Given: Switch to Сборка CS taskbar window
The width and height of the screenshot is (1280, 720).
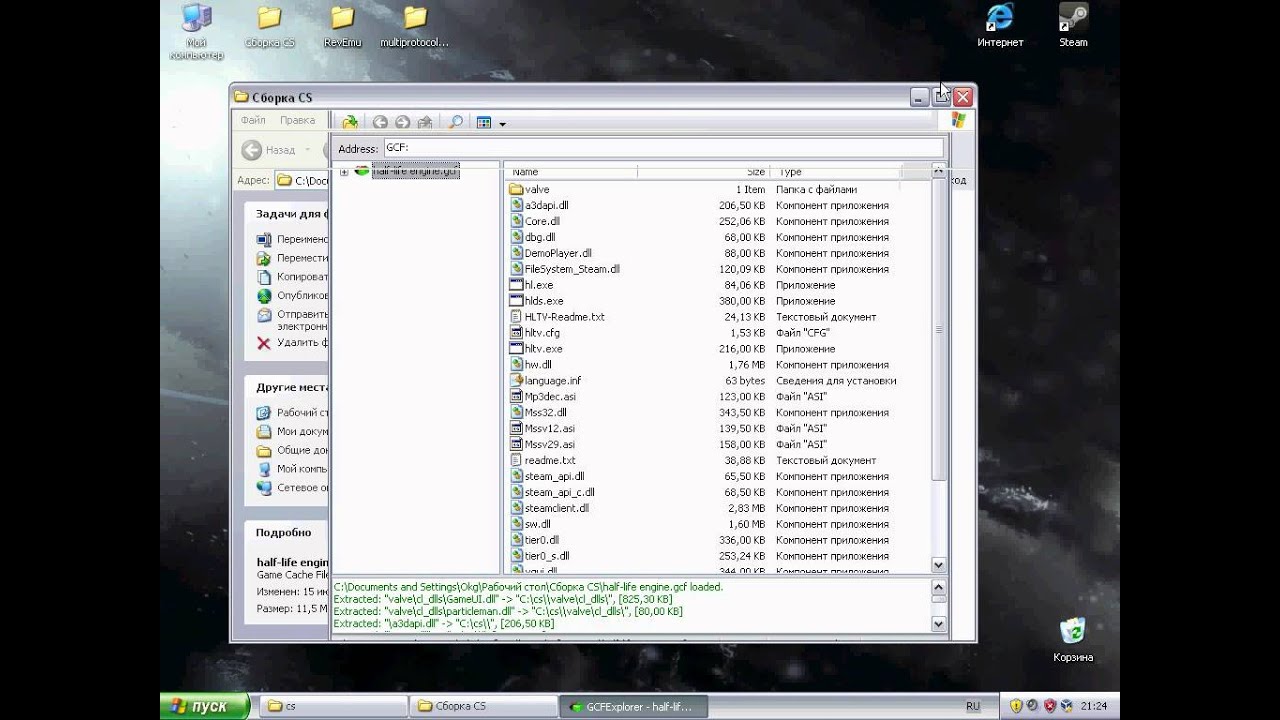Looking at the screenshot, I should pos(482,706).
